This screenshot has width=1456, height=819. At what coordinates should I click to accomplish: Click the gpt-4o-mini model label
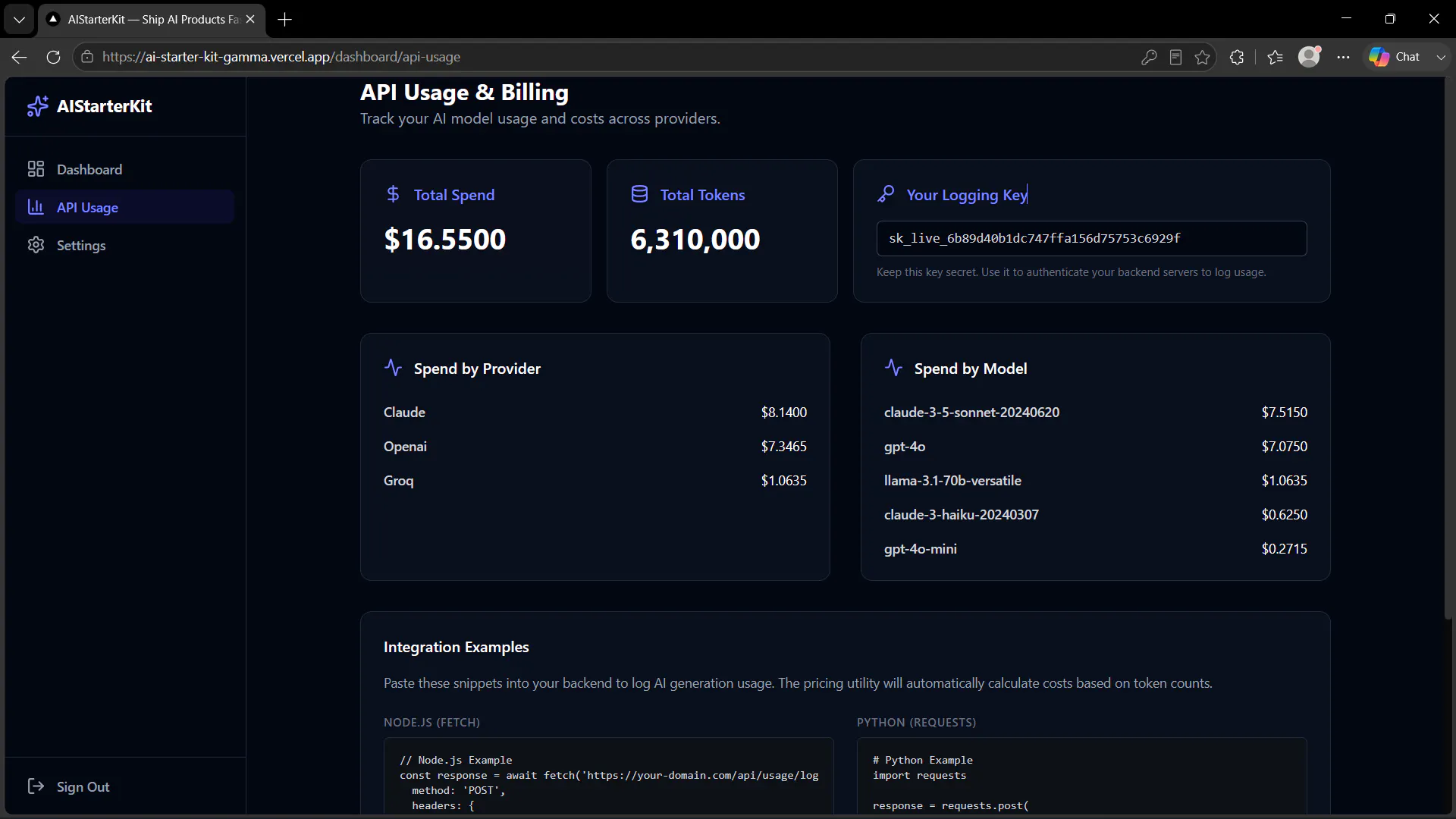[x=921, y=548]
